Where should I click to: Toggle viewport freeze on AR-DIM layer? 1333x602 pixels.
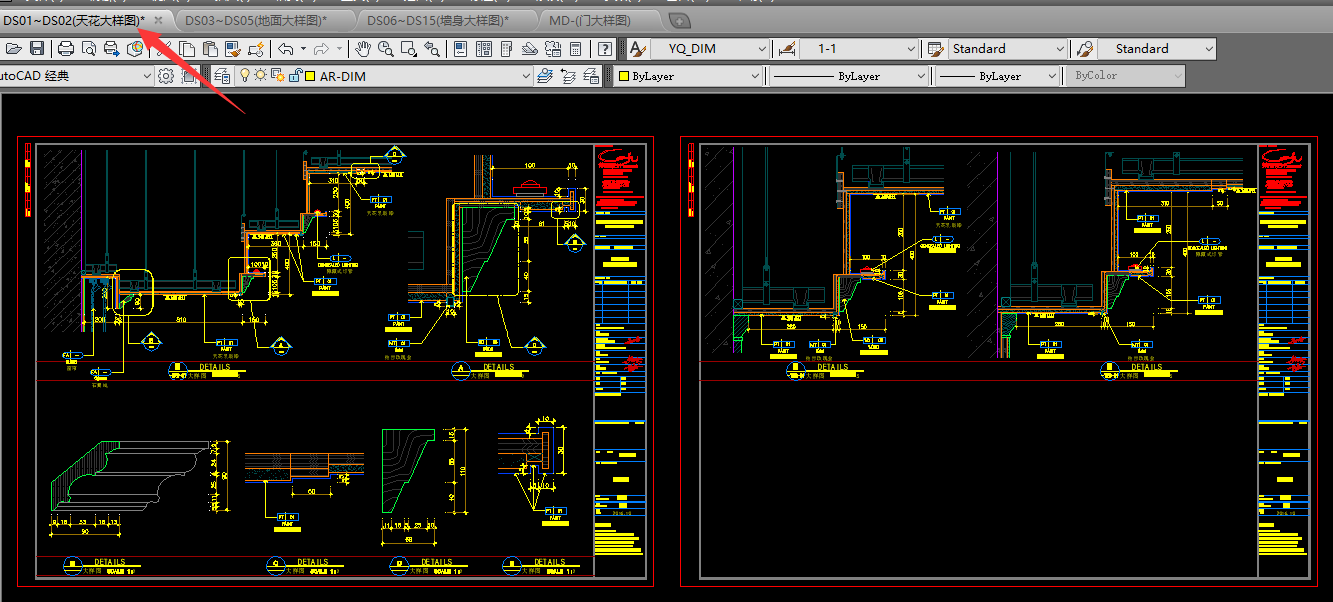278,75
